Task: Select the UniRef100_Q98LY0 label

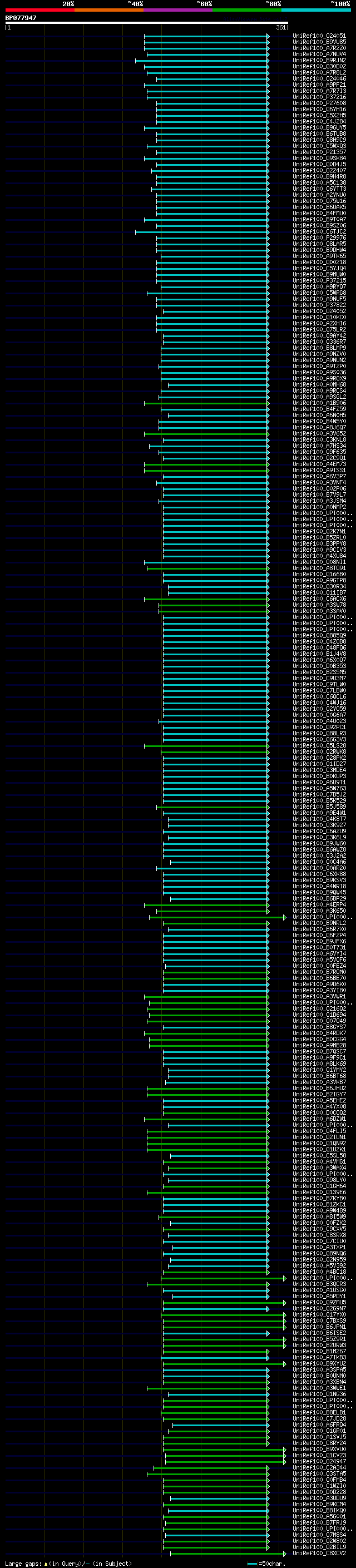Action: point(319,1180)
